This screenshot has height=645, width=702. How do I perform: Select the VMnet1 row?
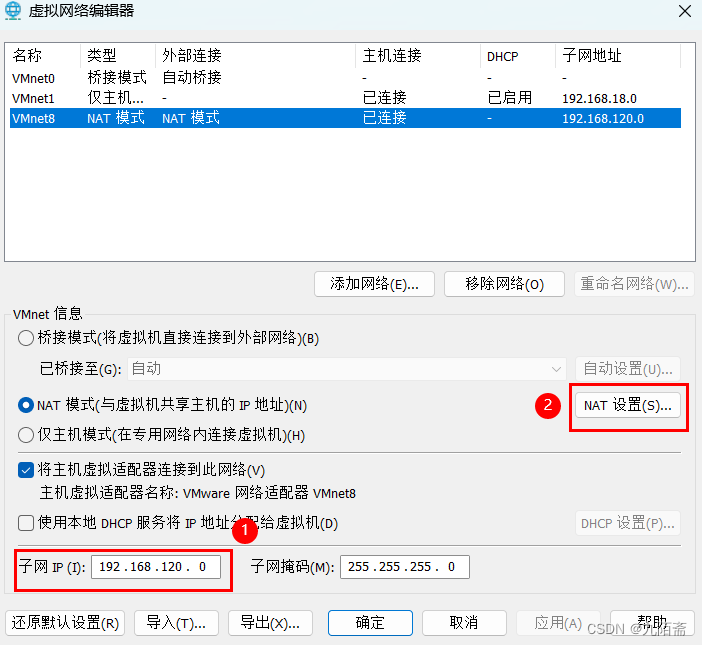pos(345,98)
